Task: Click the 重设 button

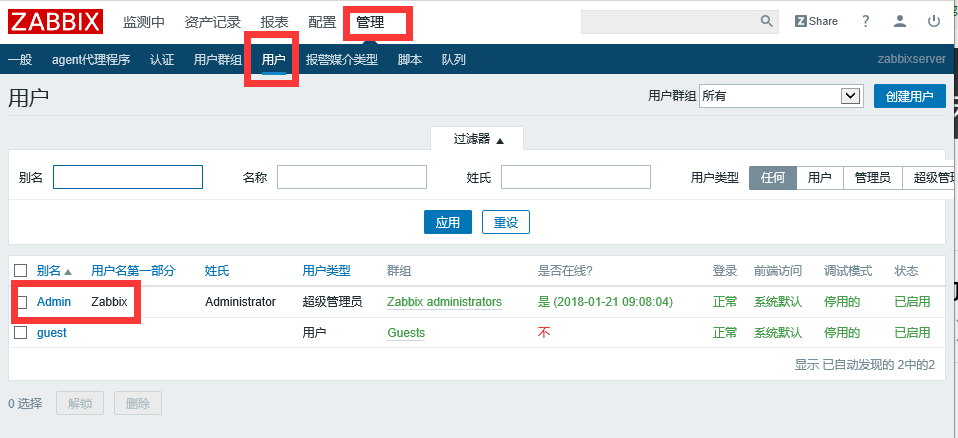Action: click(506, 222)
